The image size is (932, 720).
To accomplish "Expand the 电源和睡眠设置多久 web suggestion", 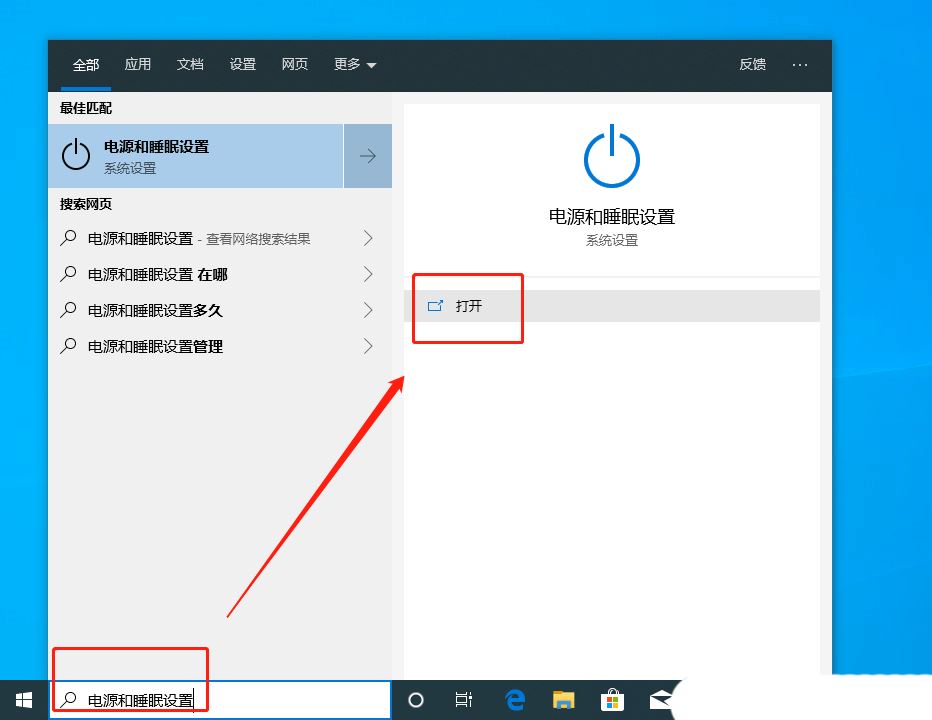I will tap(368, 310).
